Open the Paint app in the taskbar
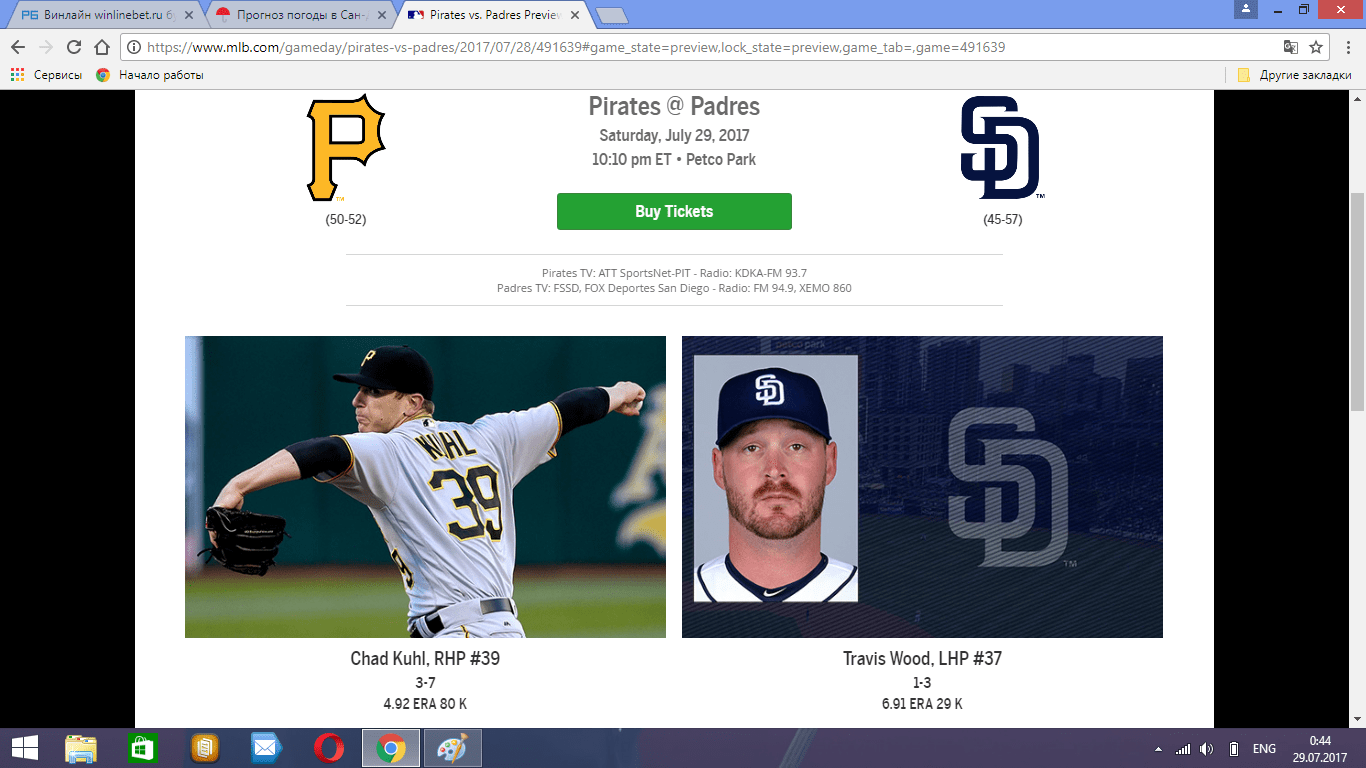The height and width of the screenshot is (768, 1366). point(453,748)
